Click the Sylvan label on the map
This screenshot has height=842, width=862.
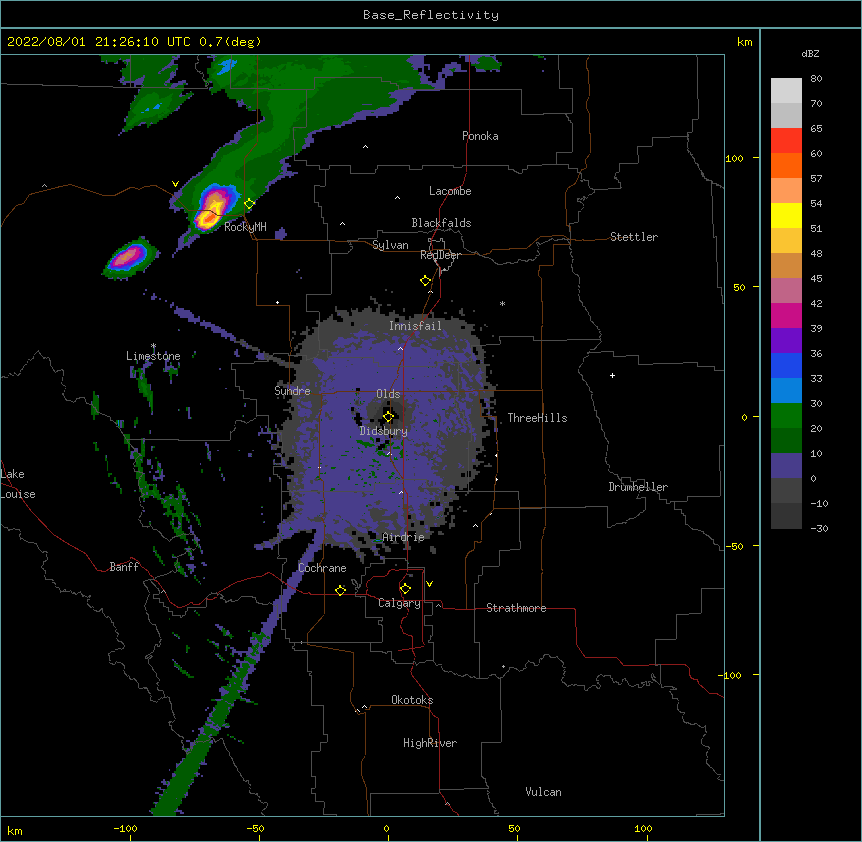point(390,245)
